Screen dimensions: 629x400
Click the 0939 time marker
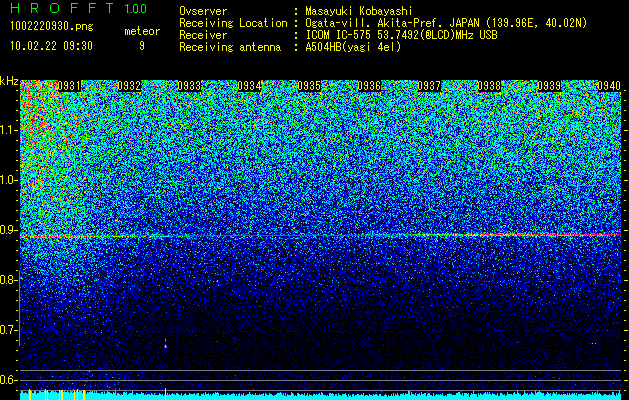(x=549, y=86)
